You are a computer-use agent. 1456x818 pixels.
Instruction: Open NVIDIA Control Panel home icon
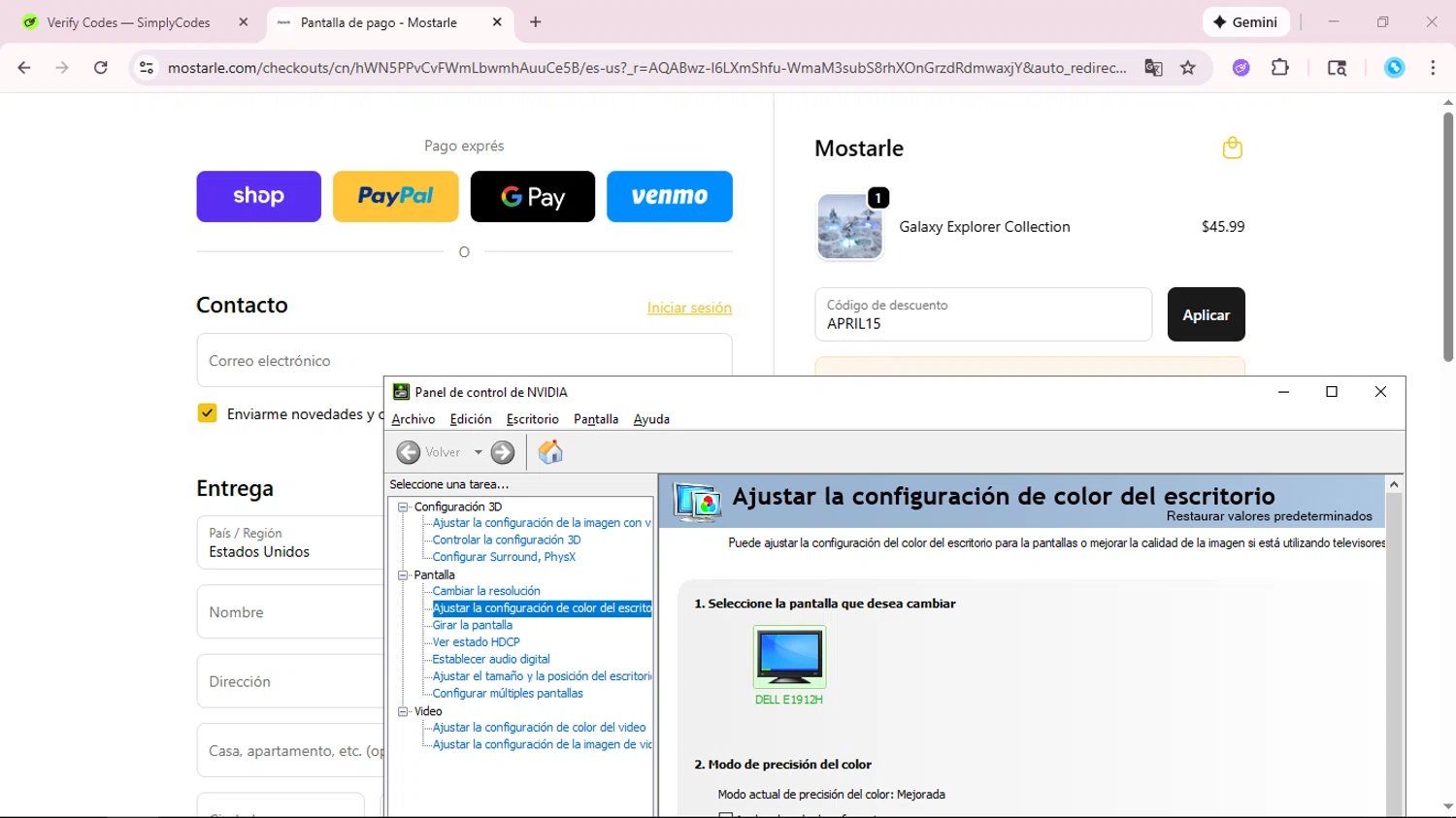coord(550,451)
